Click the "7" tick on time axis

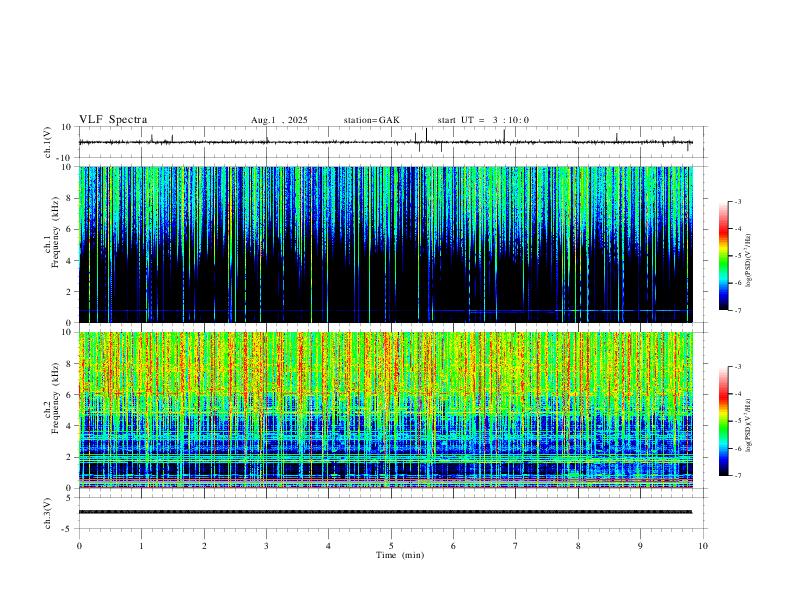click(516, 546)
